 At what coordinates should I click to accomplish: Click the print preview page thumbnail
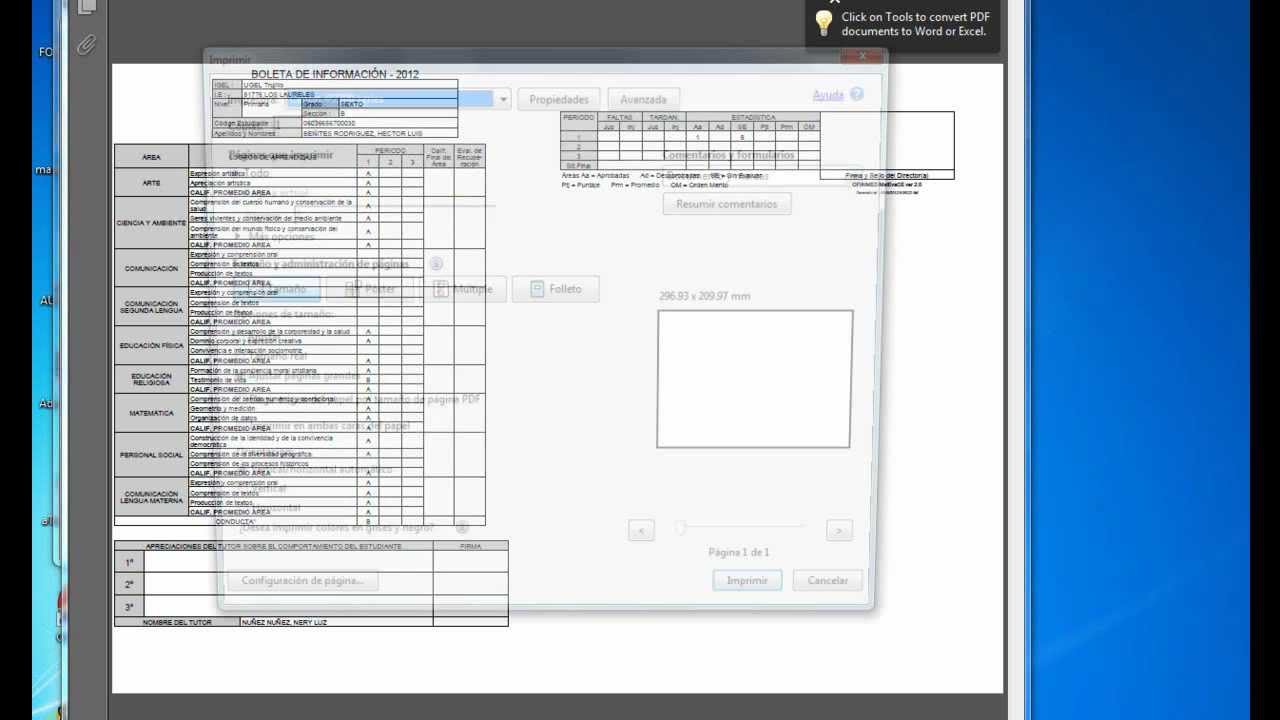[x=755, y=379]
